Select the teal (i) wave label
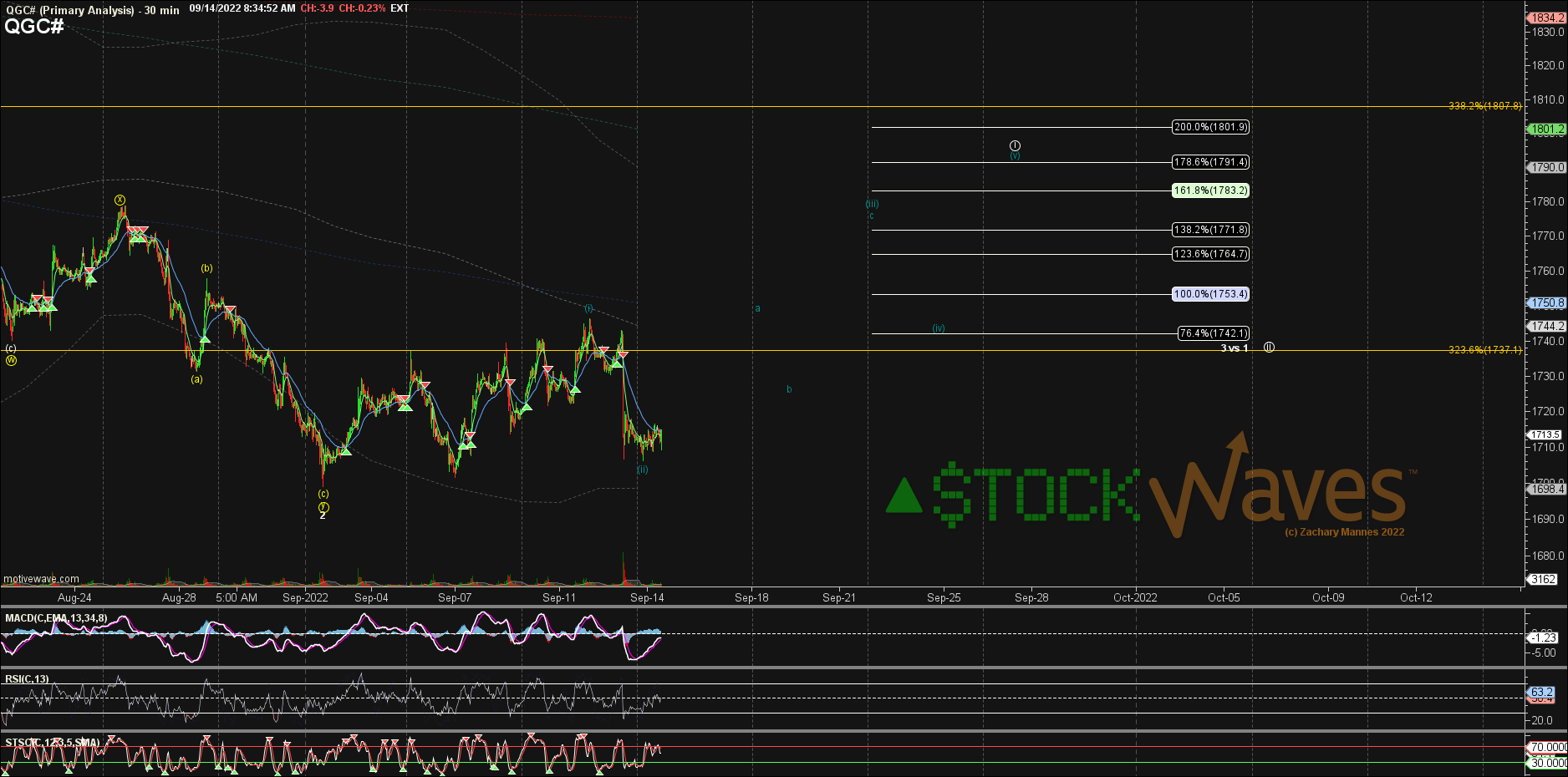This screenshot has width=1568, height=777. tap(588, 308)
